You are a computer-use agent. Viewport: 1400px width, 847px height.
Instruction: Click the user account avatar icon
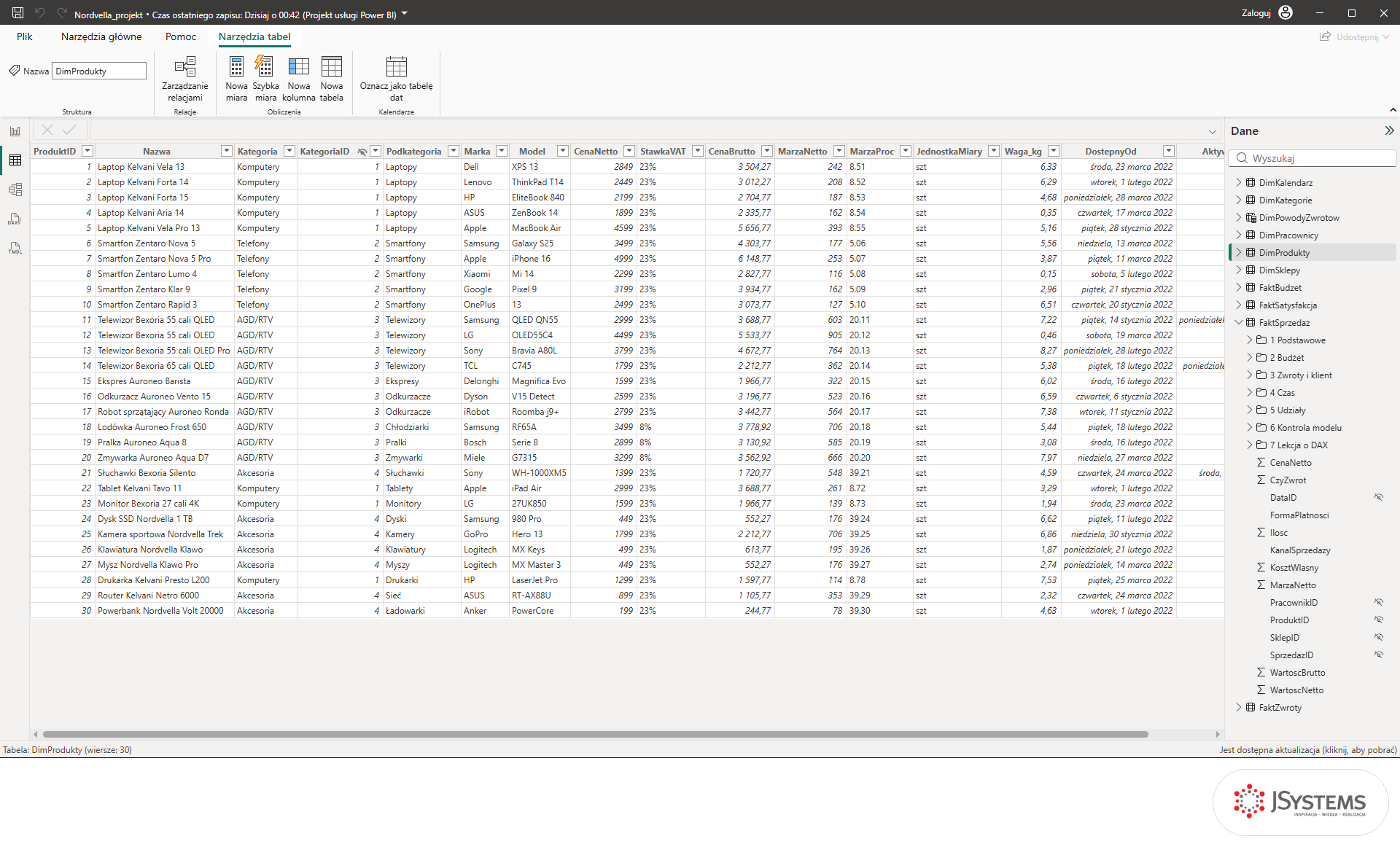point(1286,12)
